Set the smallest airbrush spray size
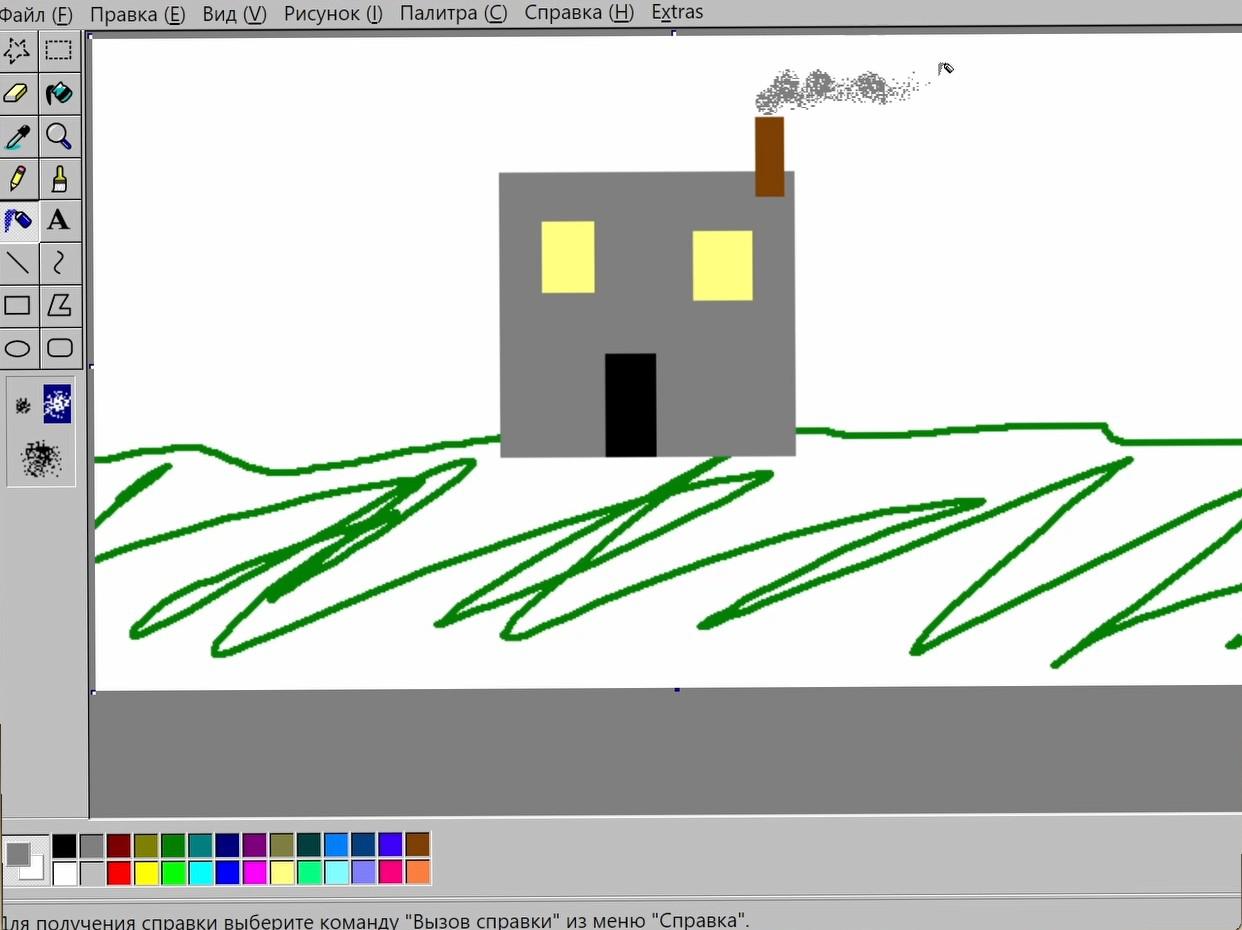1242x930 pixels. [x=22, y=405]
